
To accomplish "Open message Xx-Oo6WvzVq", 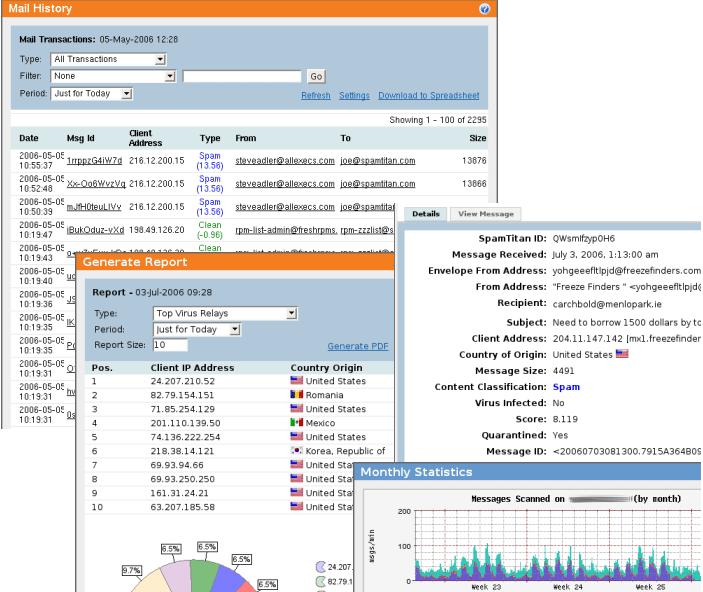I will [96, 184].
